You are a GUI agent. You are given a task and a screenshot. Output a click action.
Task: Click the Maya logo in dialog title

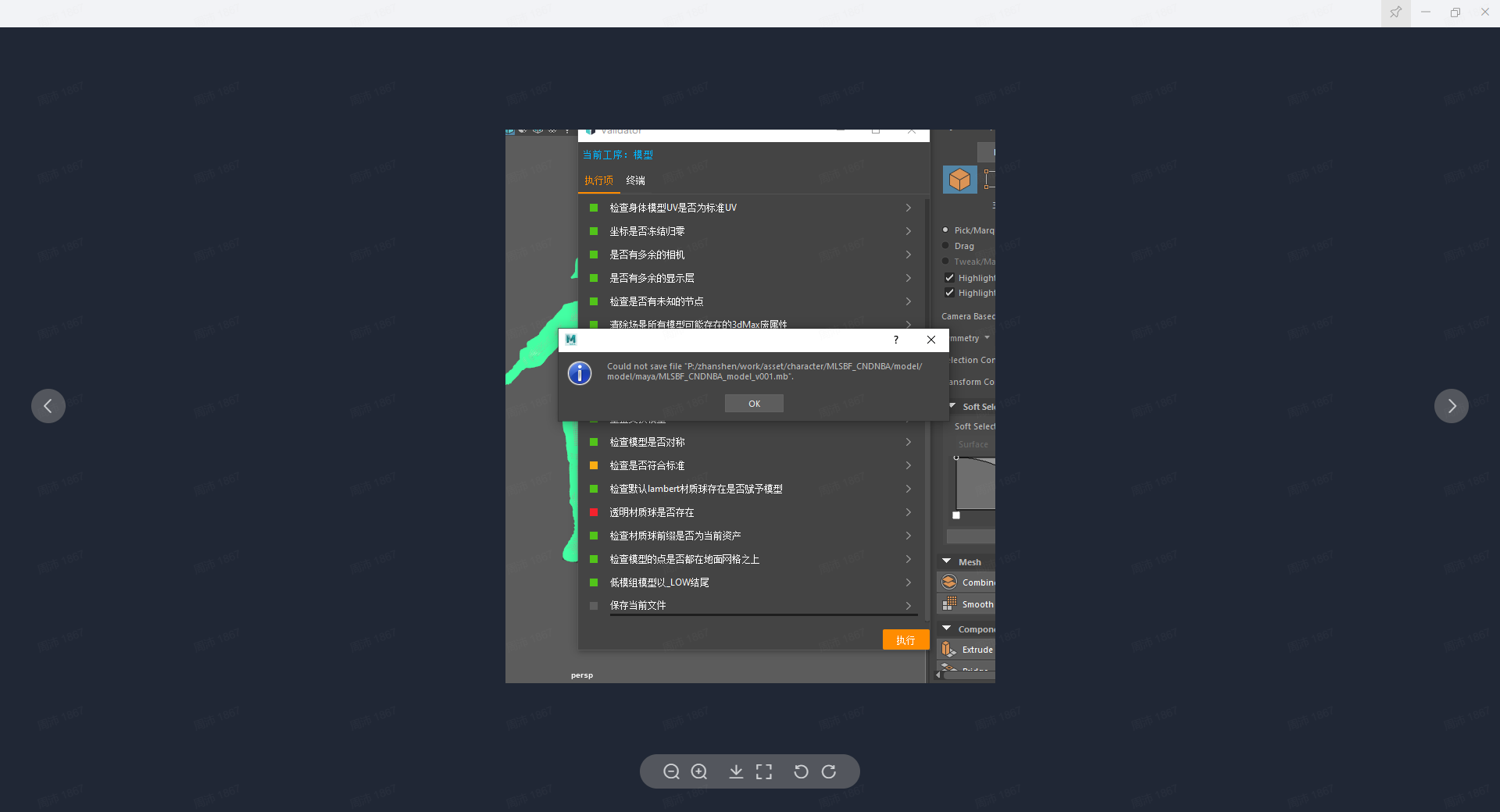pos(571,340)
